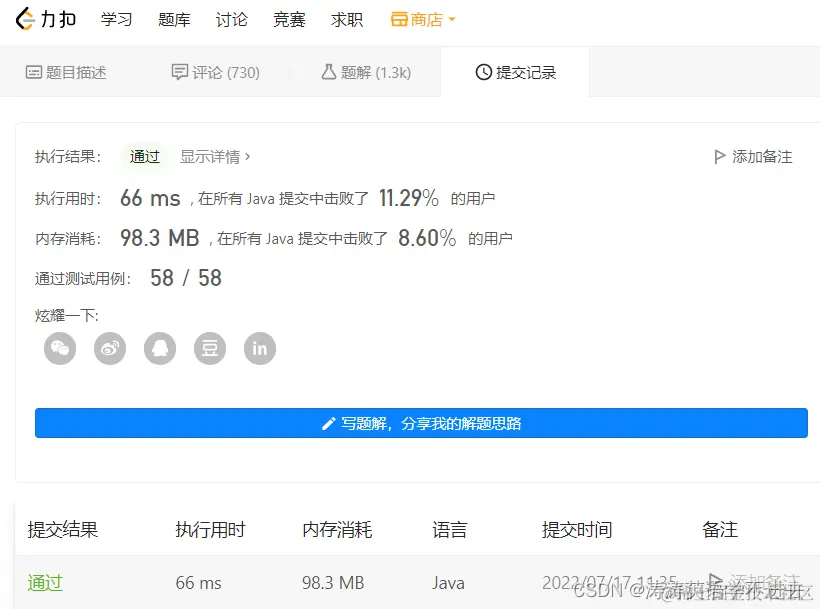The height and width of the screenshot is (609, 820).
Task: Open the 竞赛 menu item
Action: tap(289, 19)
